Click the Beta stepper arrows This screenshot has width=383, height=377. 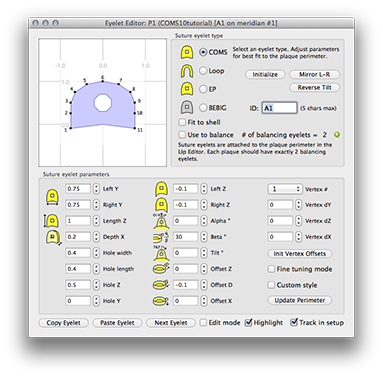pos(204,237)
